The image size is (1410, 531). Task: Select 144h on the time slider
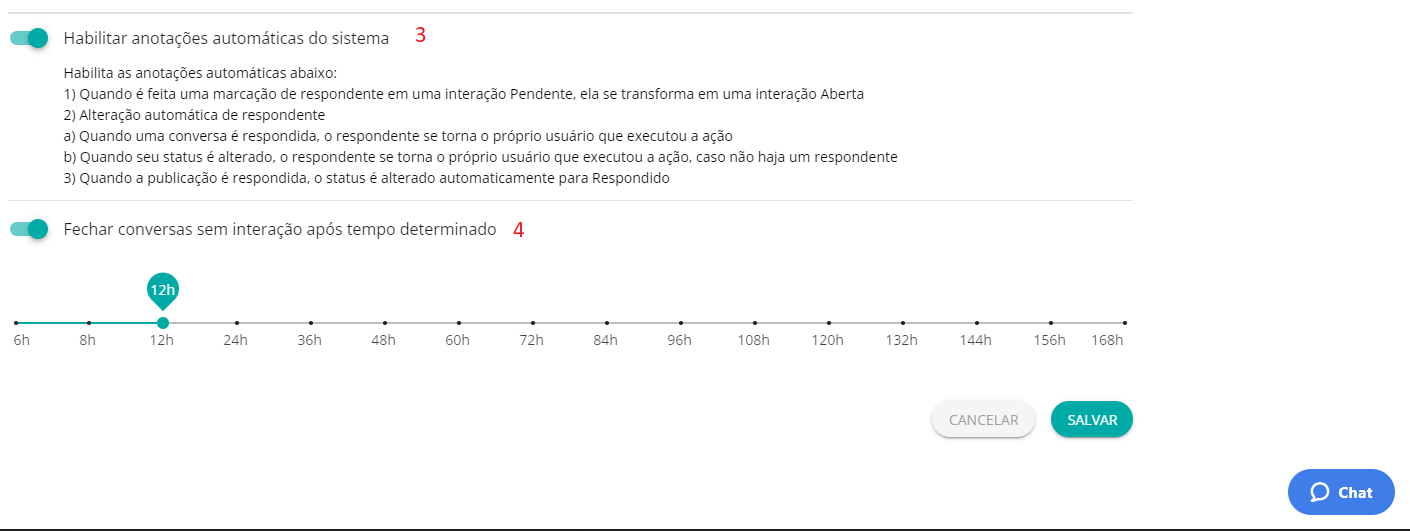coord(977,323)
